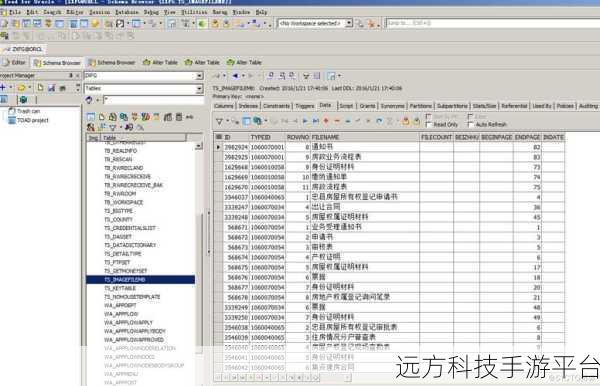Select TB_REALINFO in the table list
This screenshot has width=600, height=386.
(121, 151)
